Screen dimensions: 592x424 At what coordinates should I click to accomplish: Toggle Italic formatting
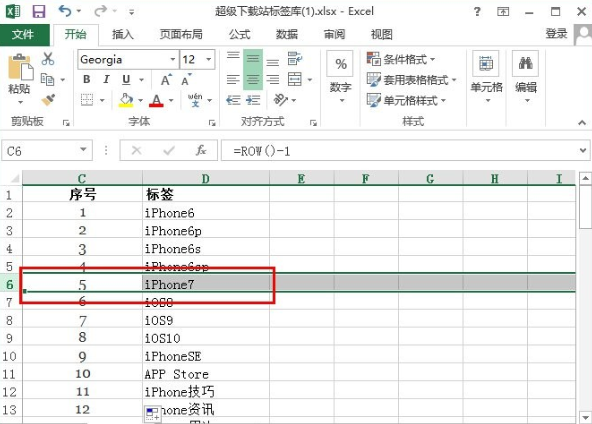(106, 79)
